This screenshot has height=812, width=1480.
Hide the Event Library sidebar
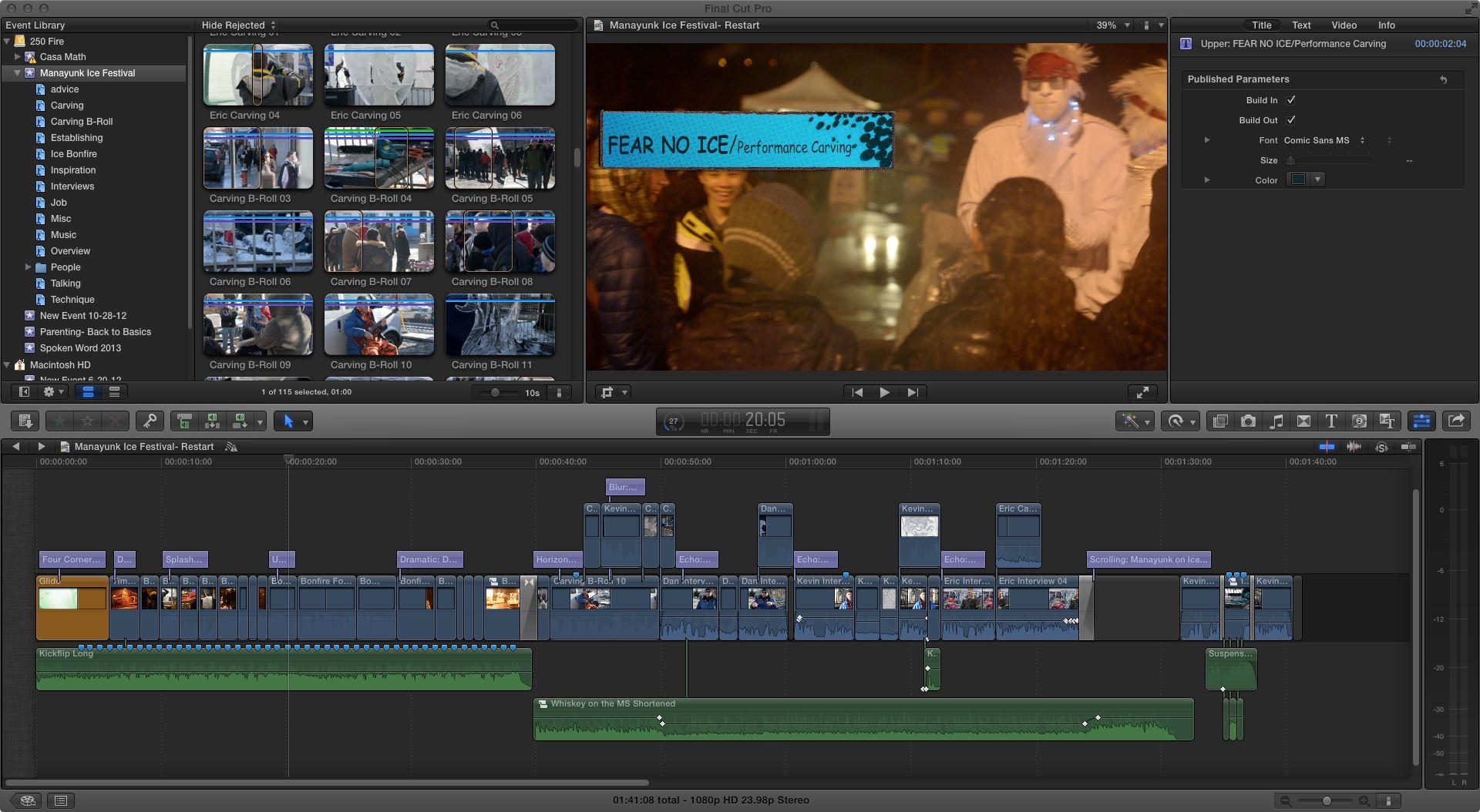click(24, 391)
